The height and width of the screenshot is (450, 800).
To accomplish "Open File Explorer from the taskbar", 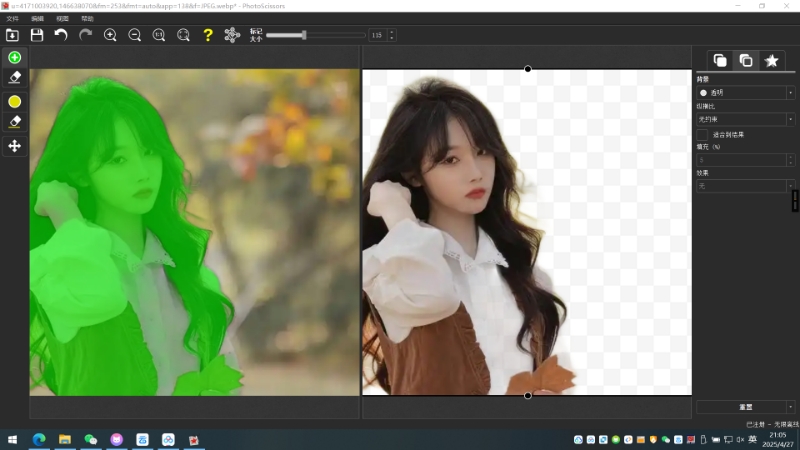I will pyautogui.click(x=65, y=440).
